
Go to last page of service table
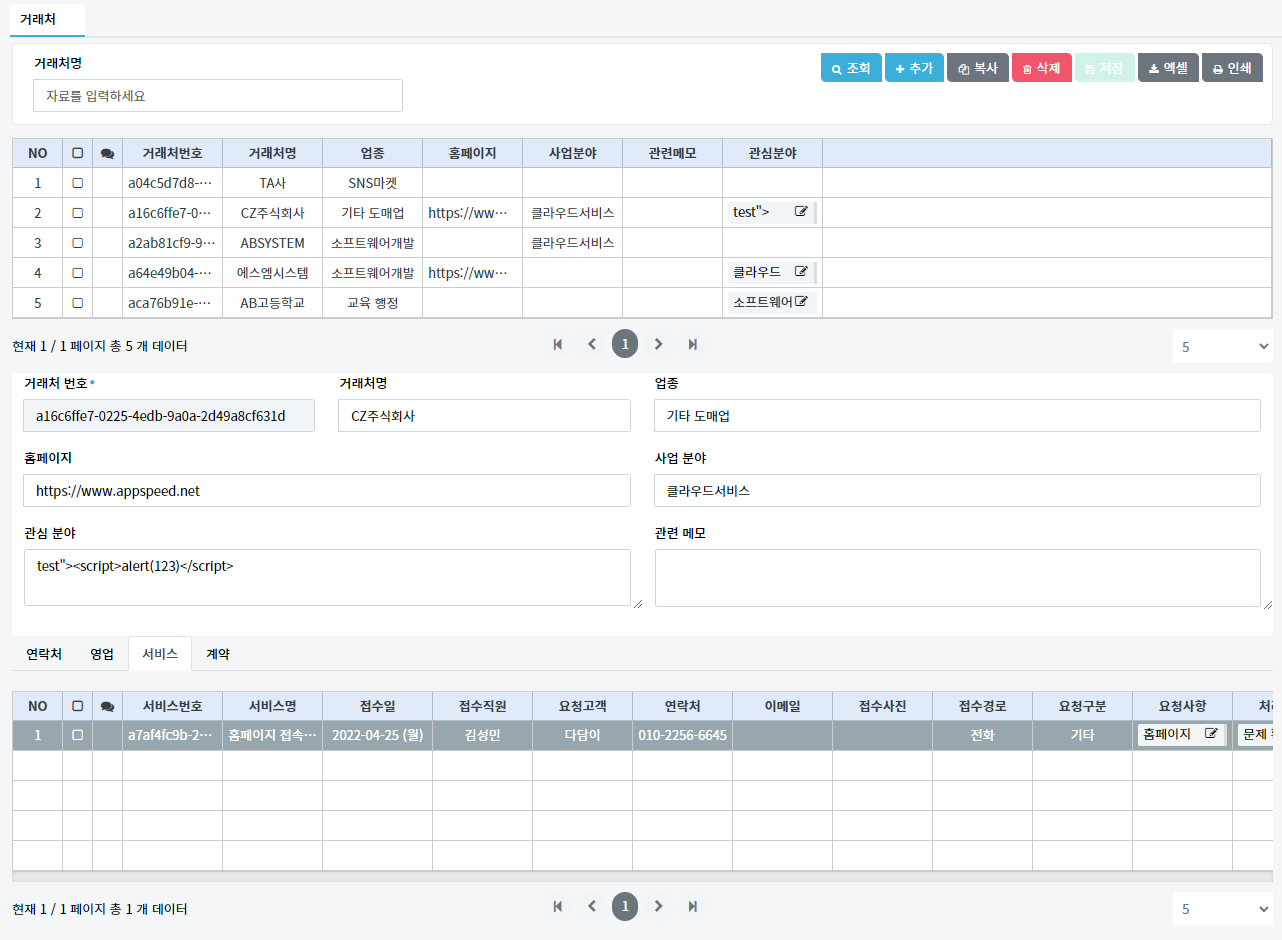click(x=692, y=906)
